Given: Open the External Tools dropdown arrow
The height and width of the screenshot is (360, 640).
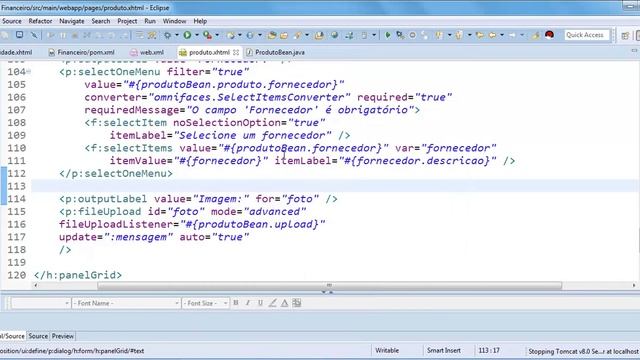Looking at the screenshot, I should (217, 36).
